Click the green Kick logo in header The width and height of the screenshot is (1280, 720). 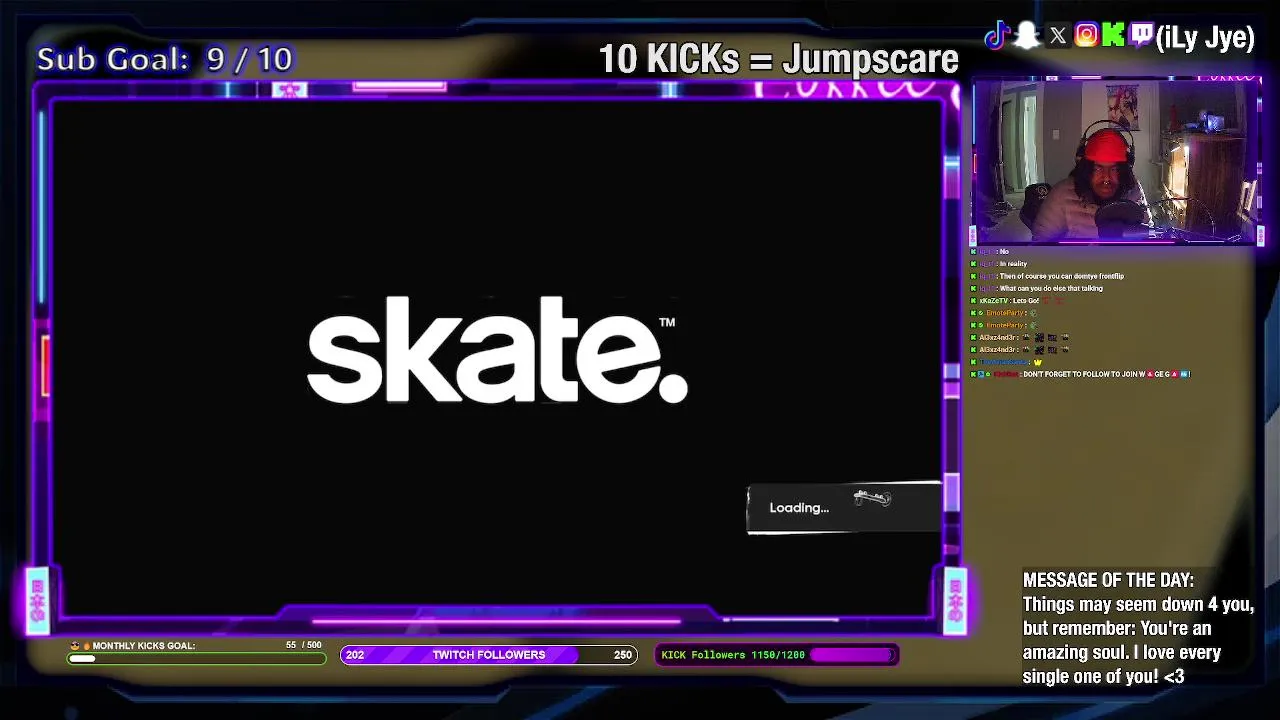(1114, 37)
